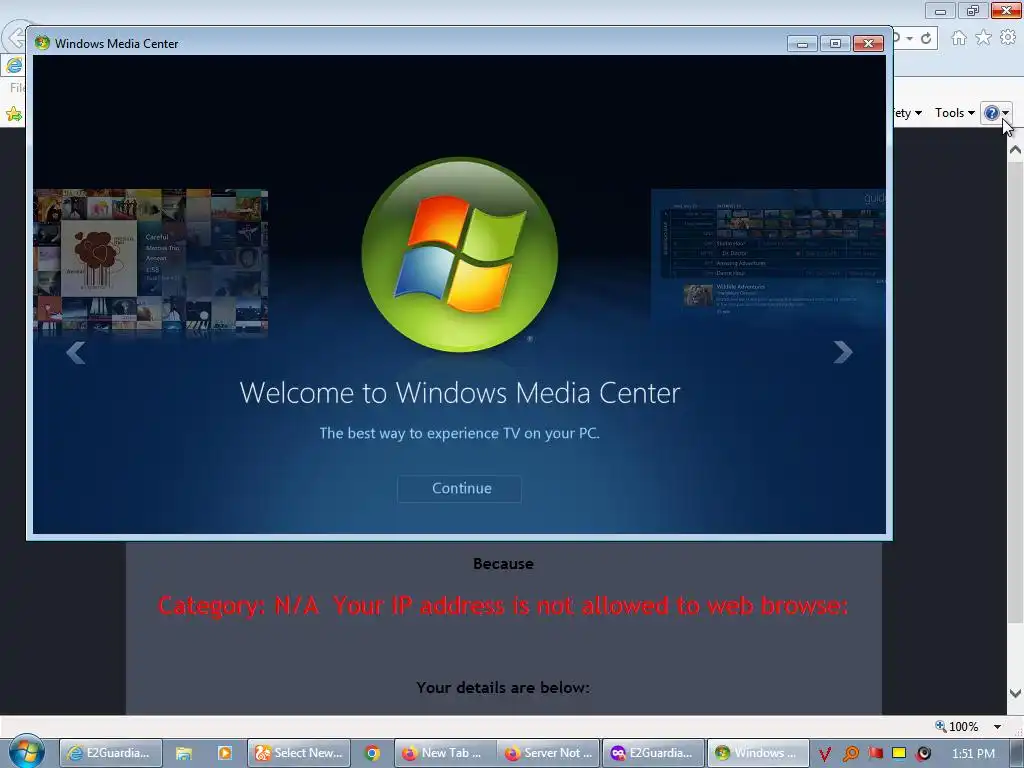The width and height of the screenshot is (1024, 768).
Task: Restore down the Internet Explorer window
Action: pos(973,10)
